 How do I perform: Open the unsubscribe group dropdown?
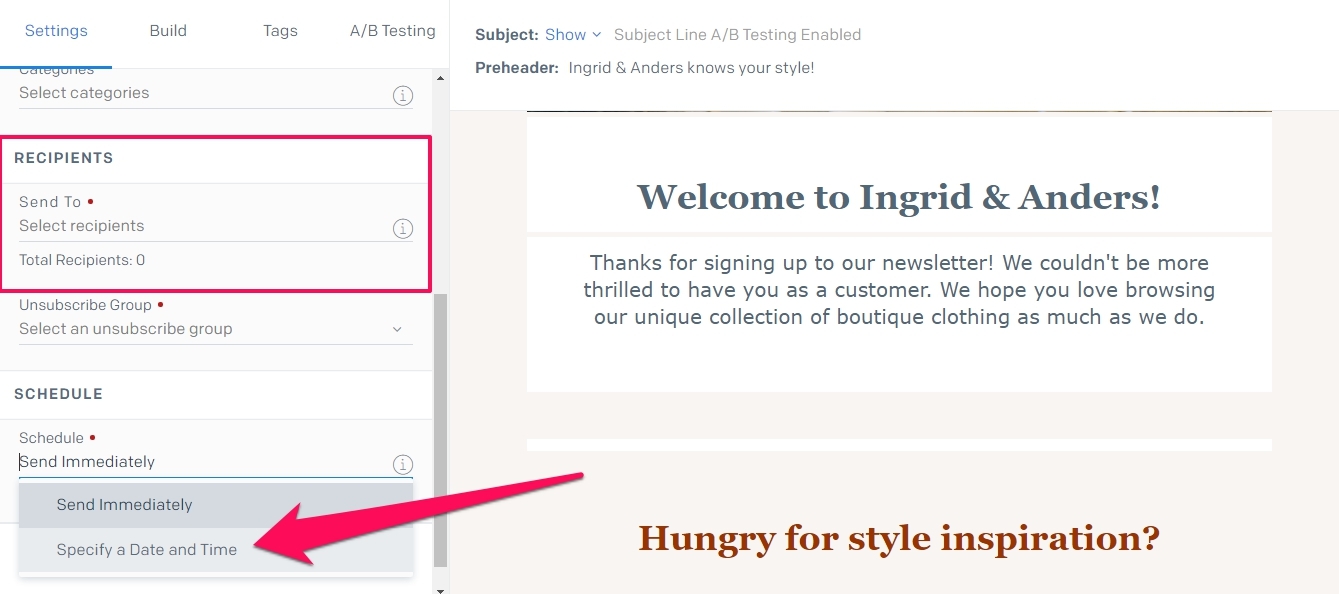coord(216,329)
